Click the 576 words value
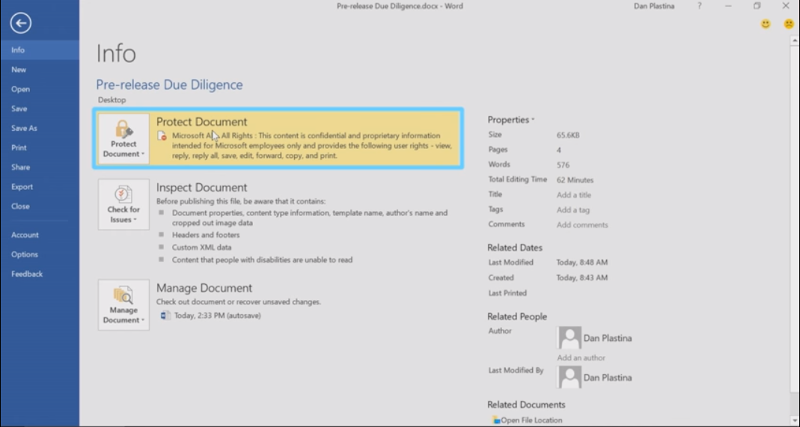Viewport: 800px width, 427px height. 563,165
